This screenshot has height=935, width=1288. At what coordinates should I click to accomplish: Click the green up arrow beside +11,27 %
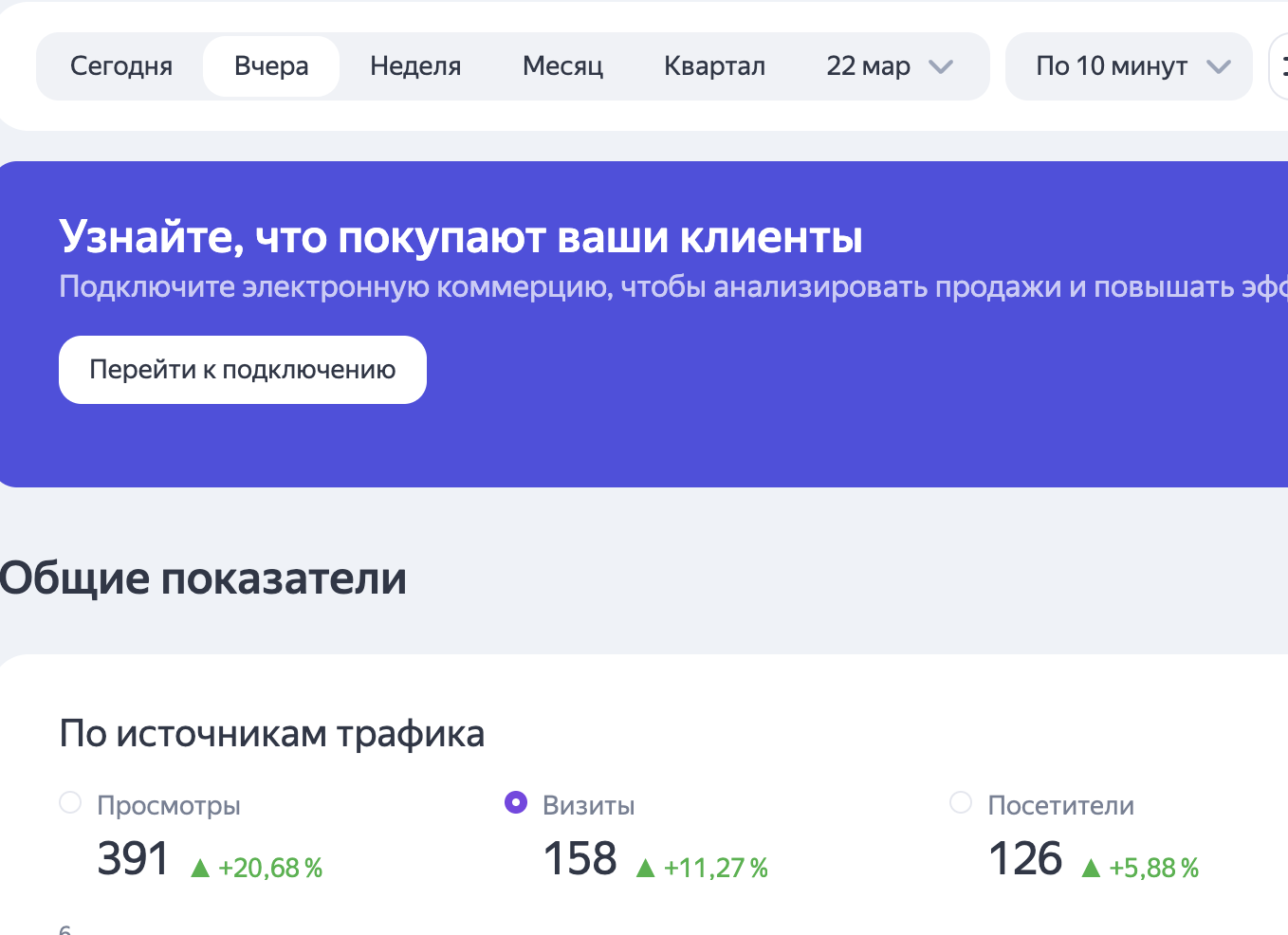click(x=646, y=868)
